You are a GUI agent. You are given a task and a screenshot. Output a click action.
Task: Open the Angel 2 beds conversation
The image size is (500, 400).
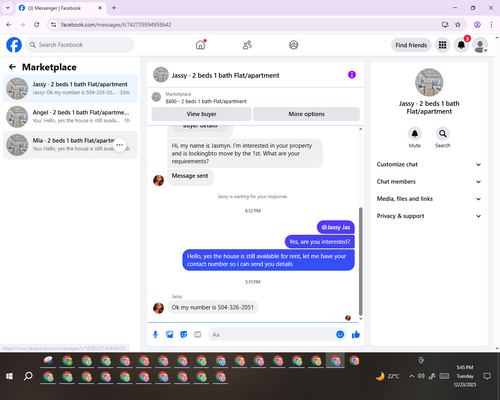tap(70, 117)
